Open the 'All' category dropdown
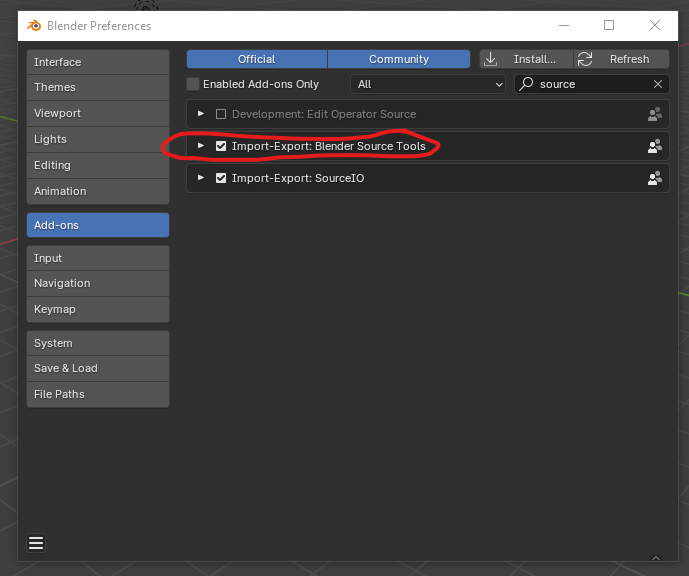Image resolution: width=689 pixels, height=576 pixels. coord(428,84)
